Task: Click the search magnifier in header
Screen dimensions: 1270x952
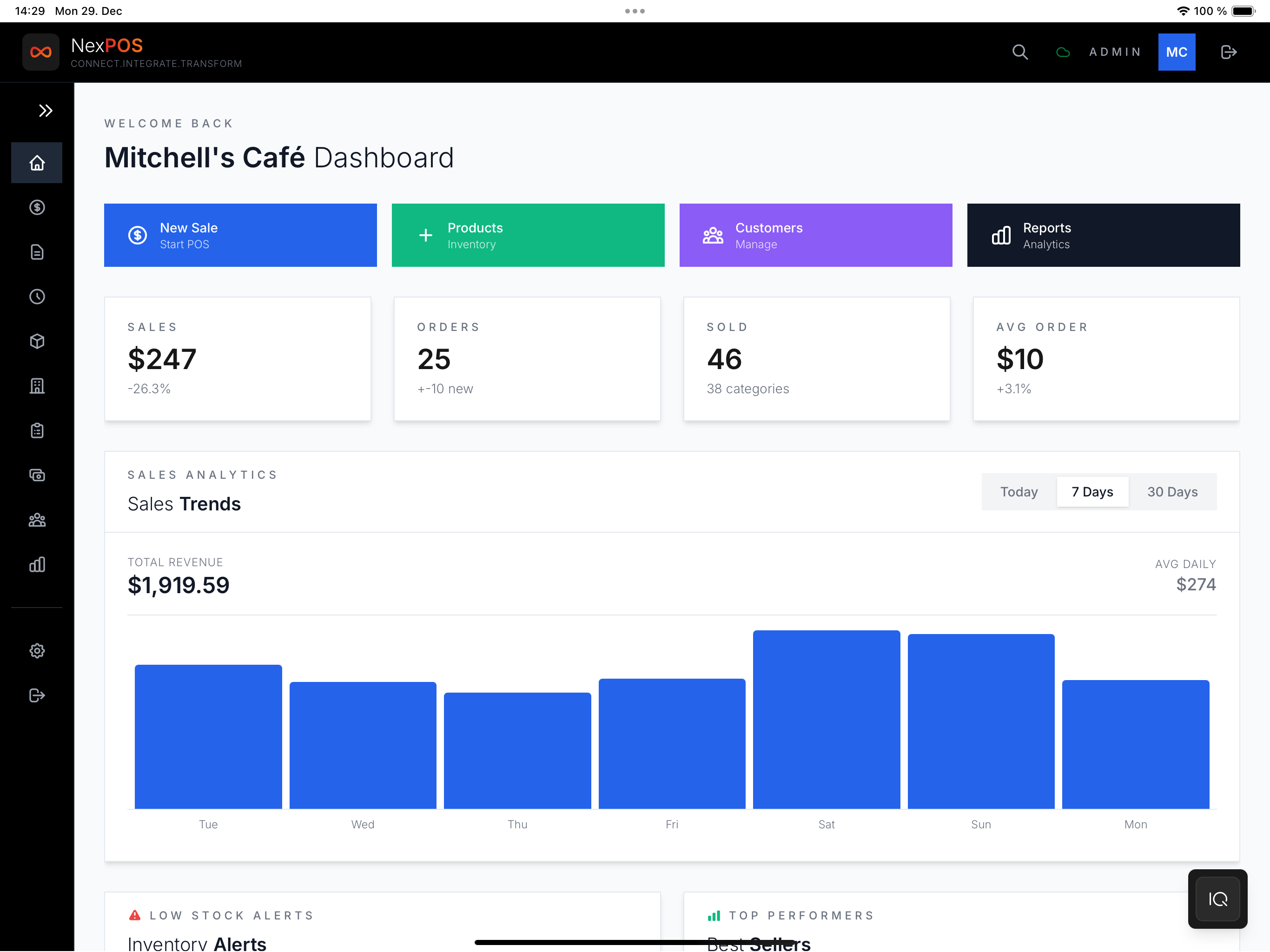Action: [1020, 52]
